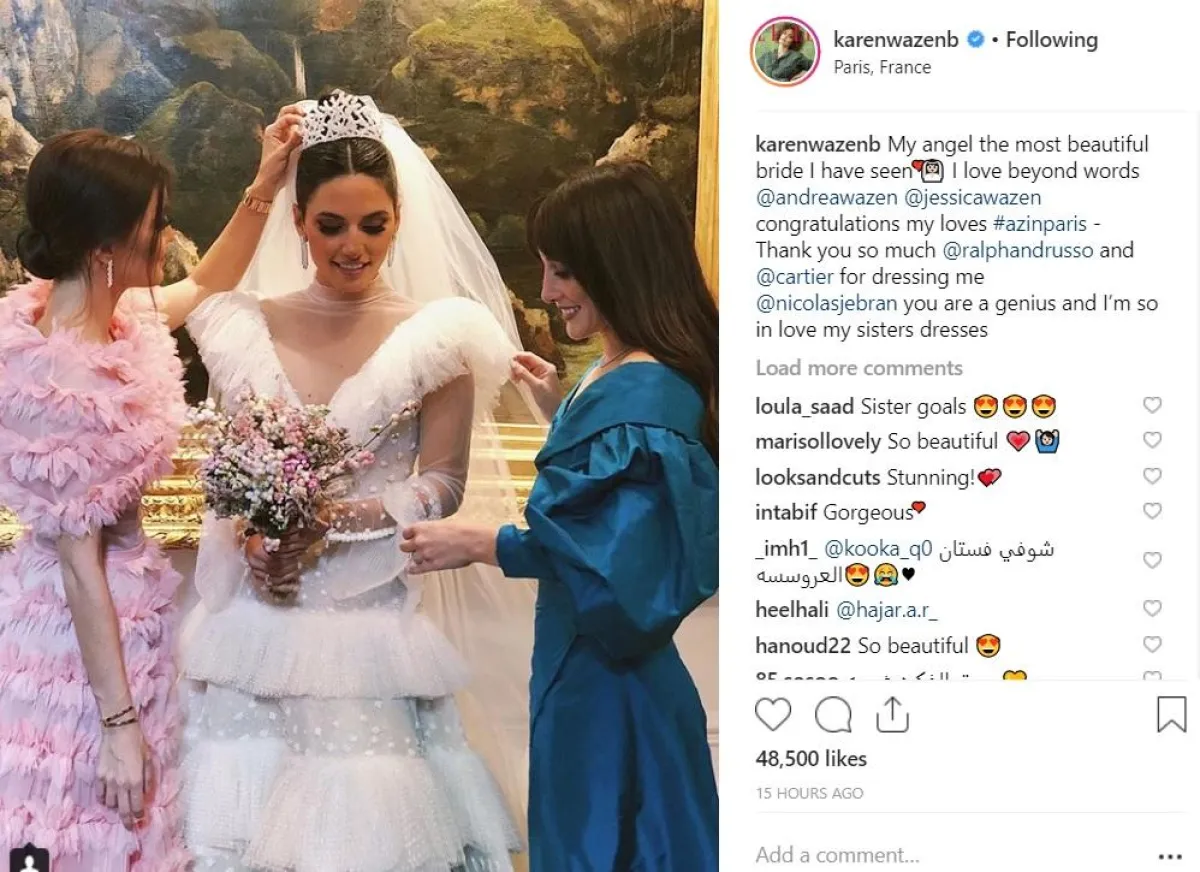Share the post using the share icon

(891, 714)
